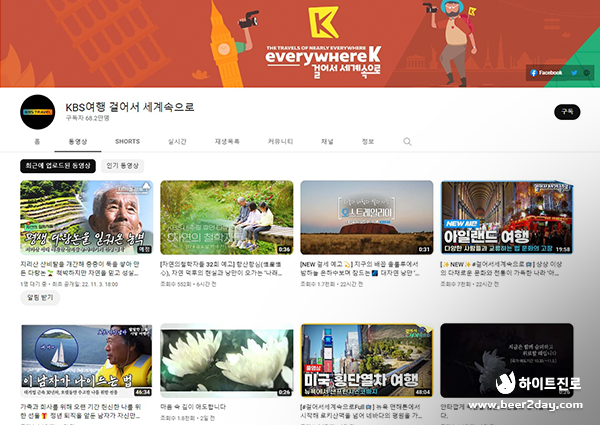The width and height of the screenshot is (600, 425).
Task: Open the Twitter bird icon in the banner
Action: click(x=574, y=73)
